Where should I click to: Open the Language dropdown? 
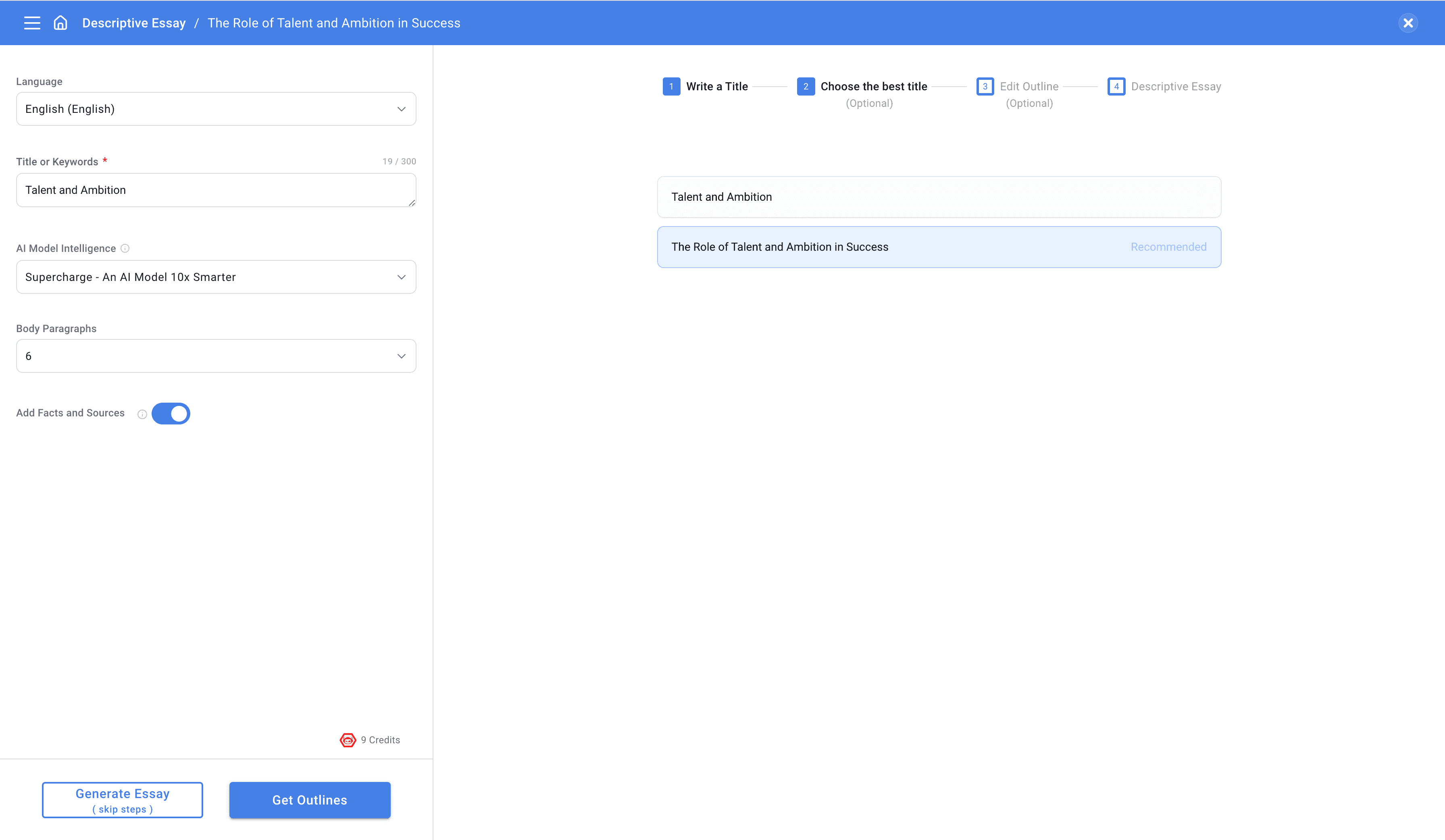click(x=216, y=109)
